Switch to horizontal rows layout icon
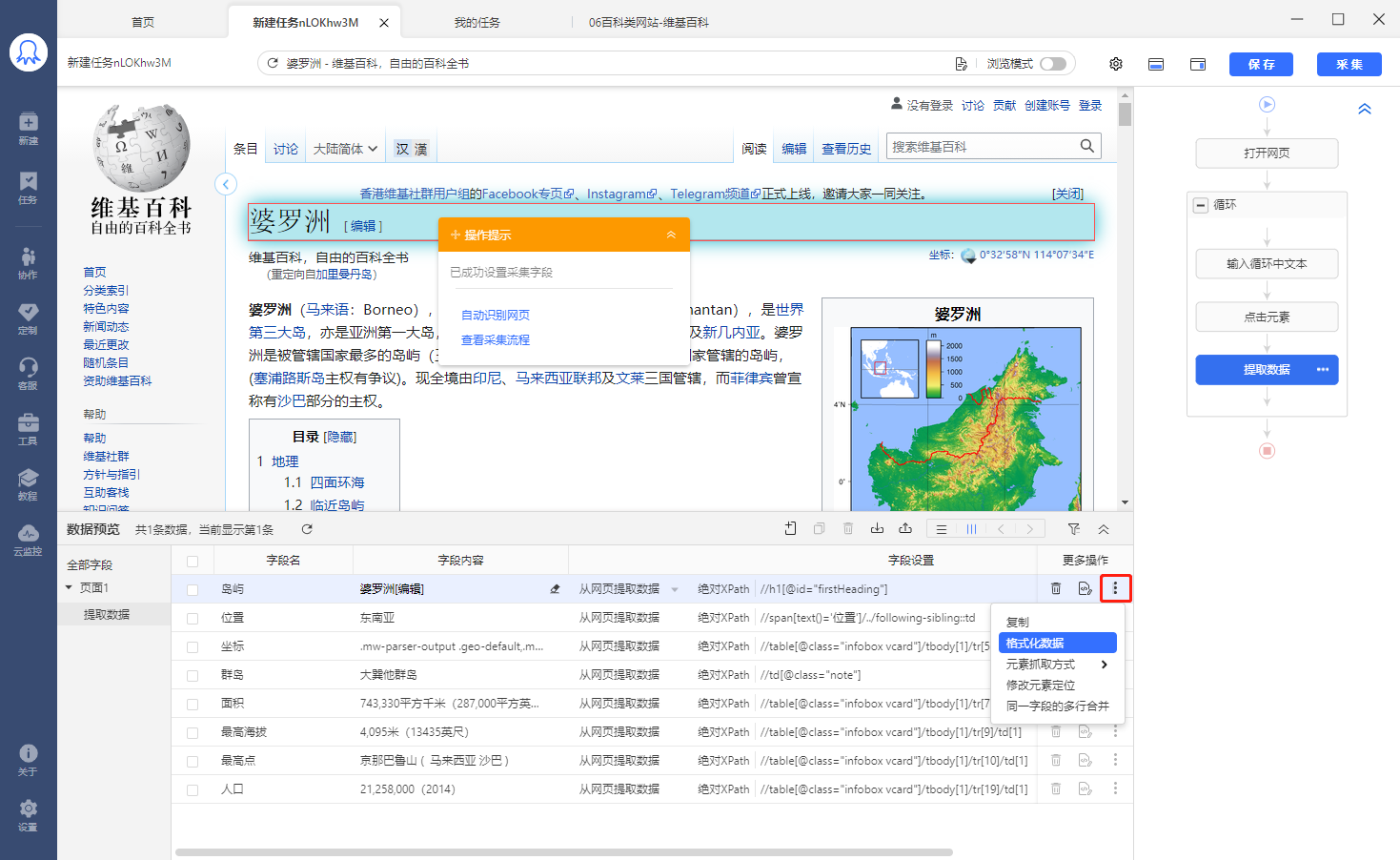Image resolution: width=1400 pixels, height=860 pixels. pyautogui.click(x=941, y=529)
